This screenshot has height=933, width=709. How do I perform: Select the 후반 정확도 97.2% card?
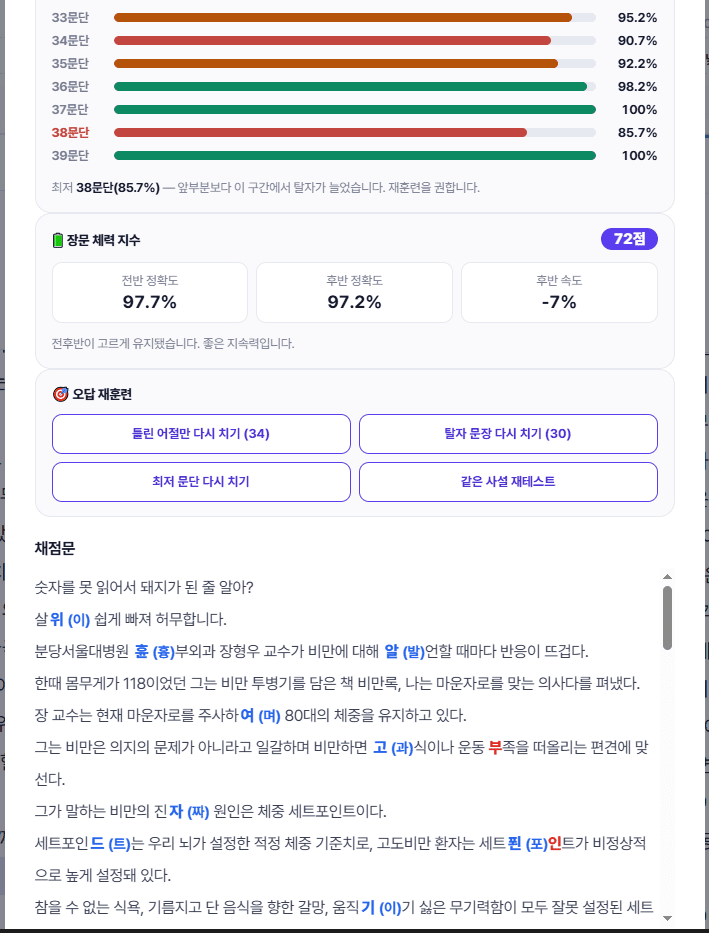click(354, 293)
